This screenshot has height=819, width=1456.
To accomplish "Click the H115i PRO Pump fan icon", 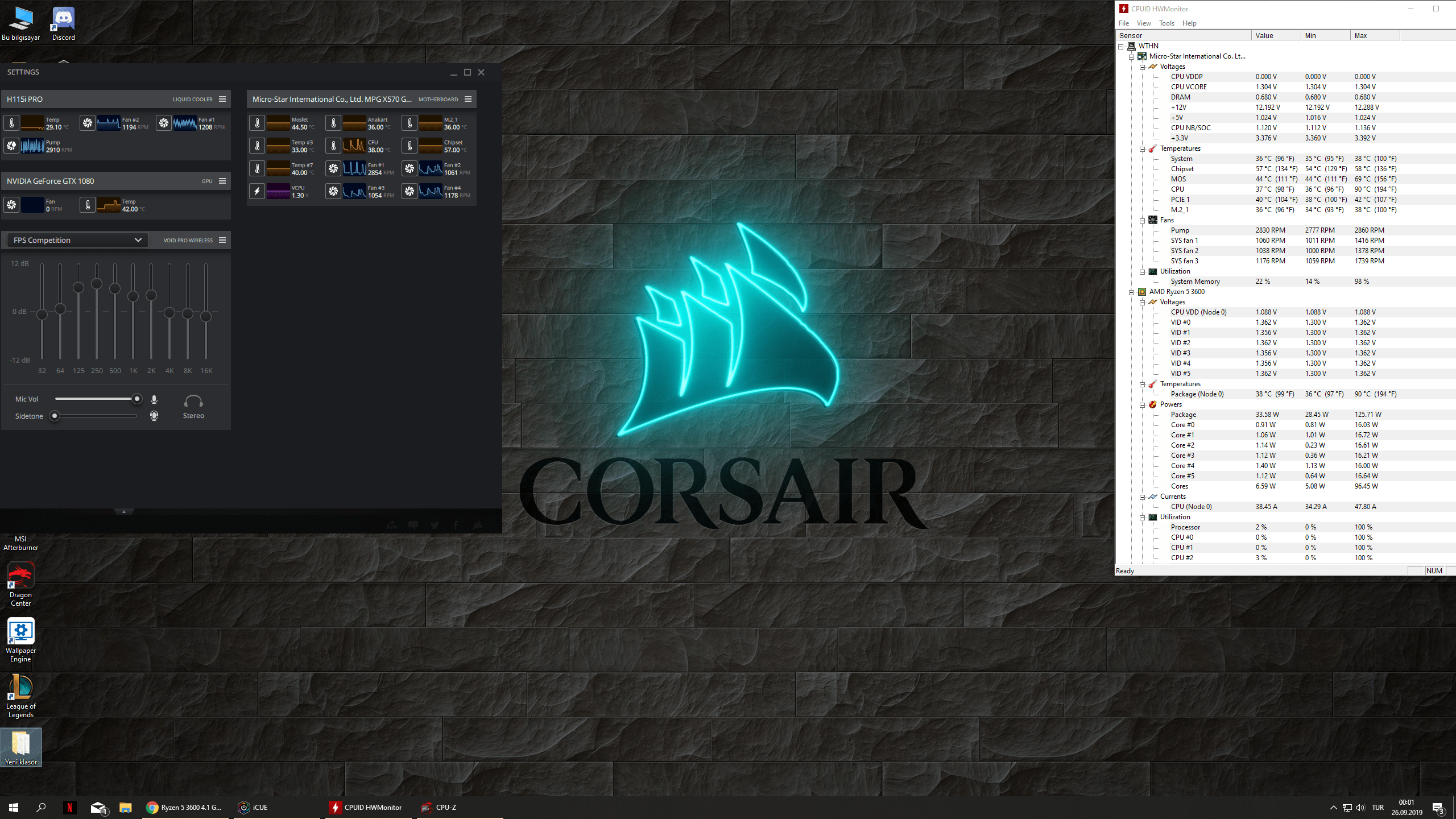I will [x=11, y=146].
